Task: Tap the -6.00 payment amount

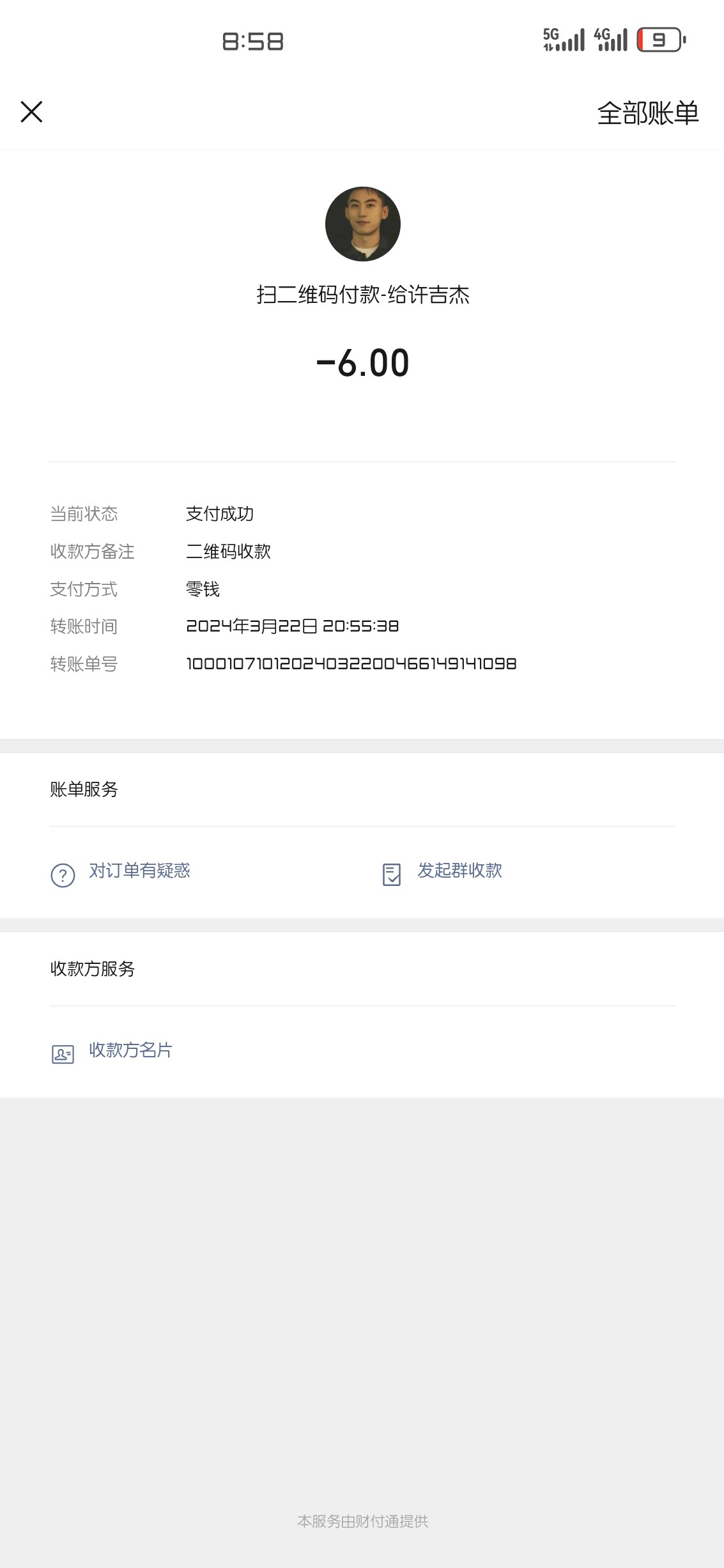Action: [x=362, y=363]
